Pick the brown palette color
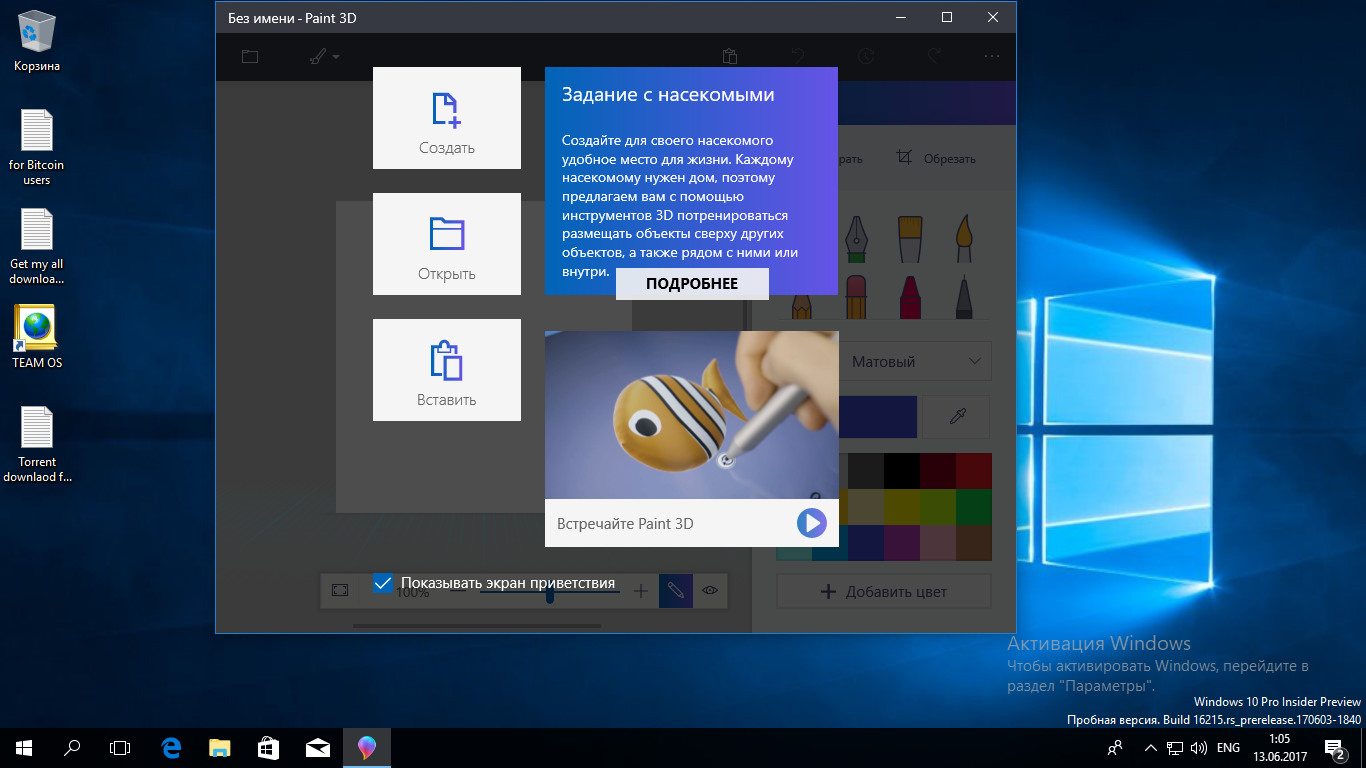 pos(973,543)
